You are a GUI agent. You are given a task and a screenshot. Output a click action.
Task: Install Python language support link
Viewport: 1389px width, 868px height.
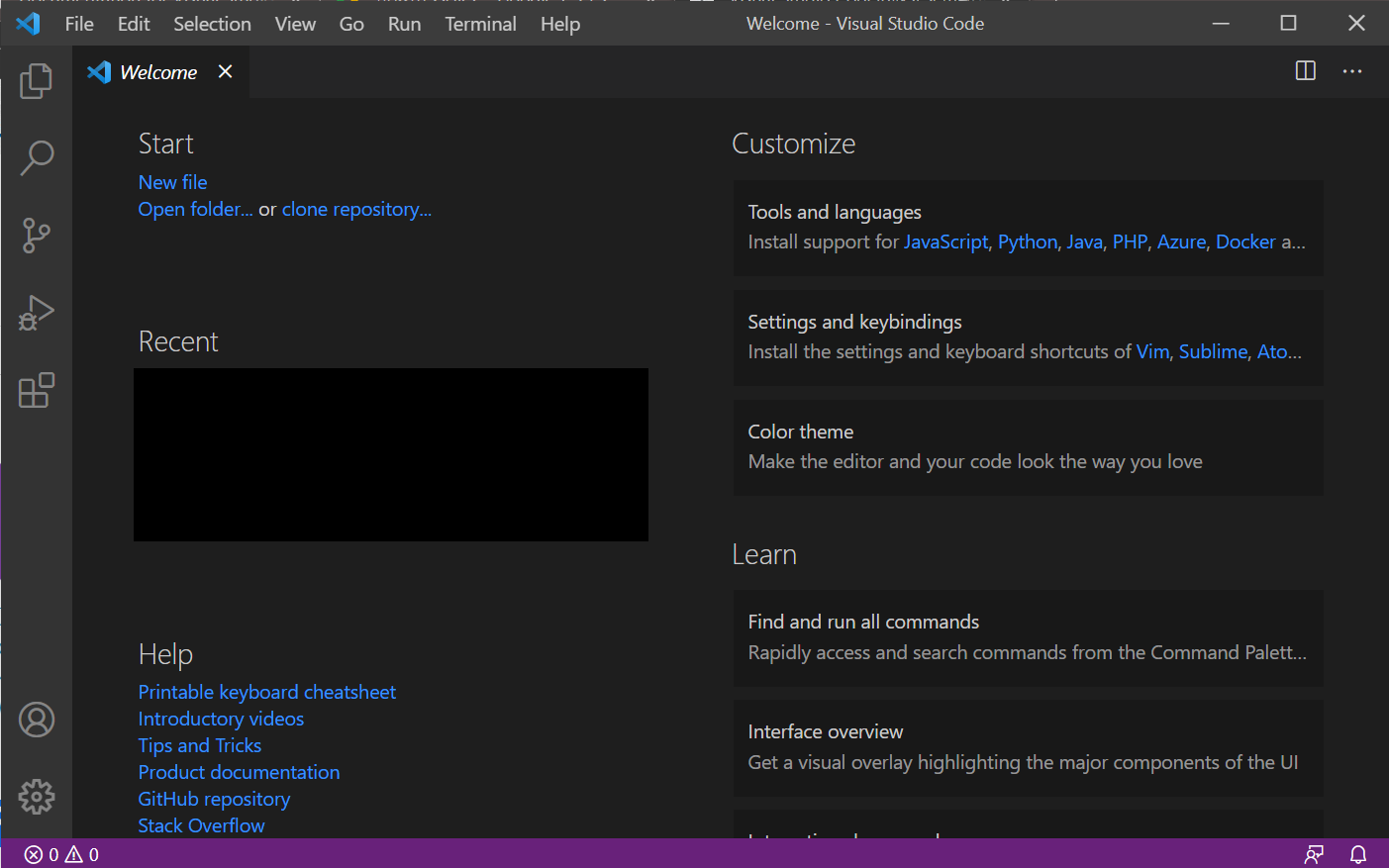[x=1028, y=241]
